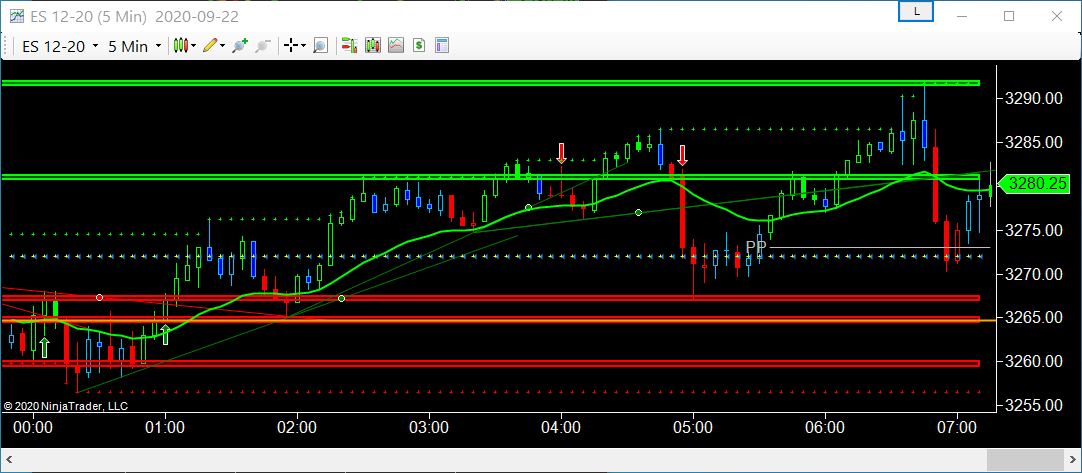Open the data series candlestick icon
Viewport: 1082px width, 473px height.
[373, 46]
